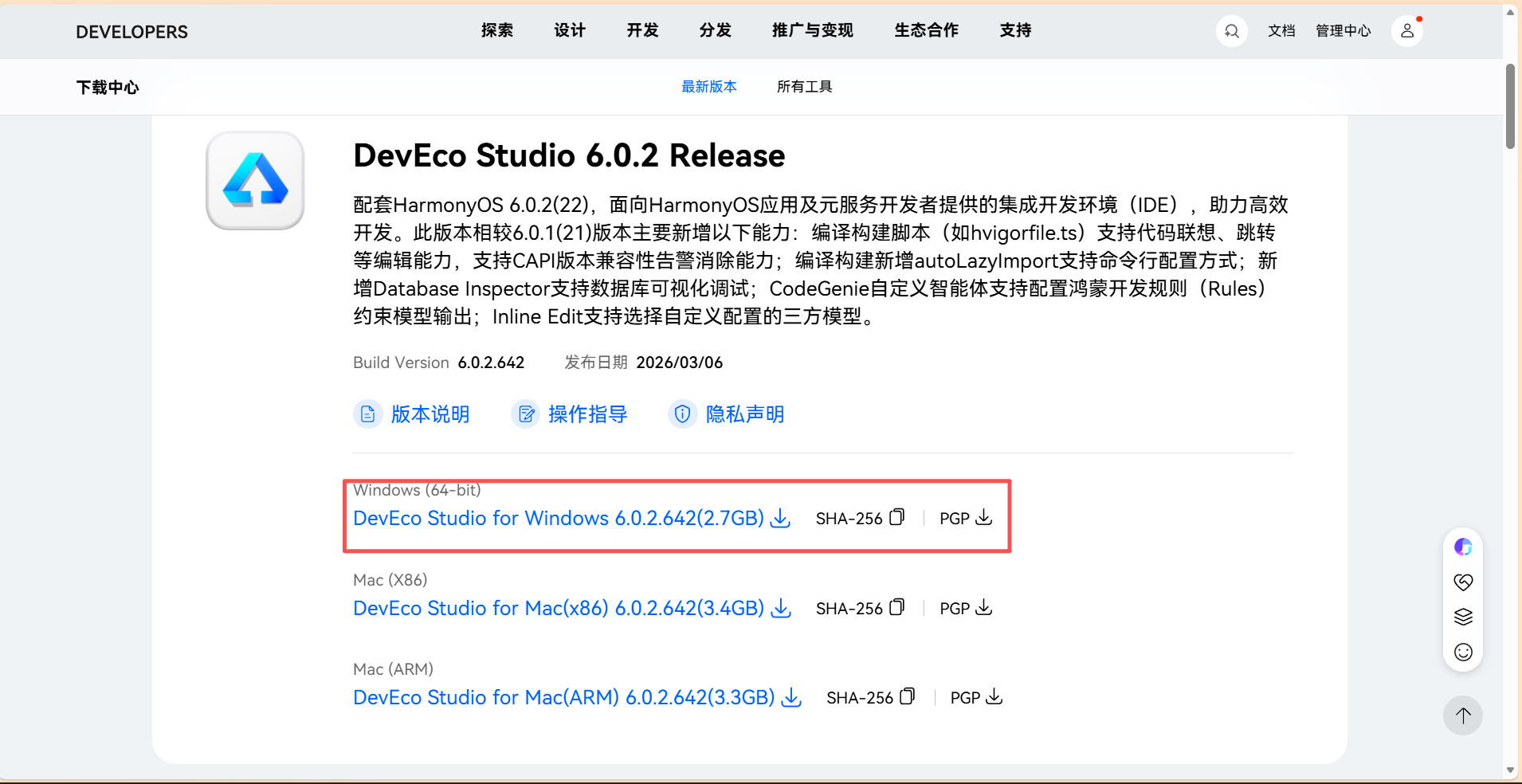Image resolution: width=1522 pixels, height=784 pixels.
Task: Click the release date 2026/03/06
Action: [x=680, y=363]
